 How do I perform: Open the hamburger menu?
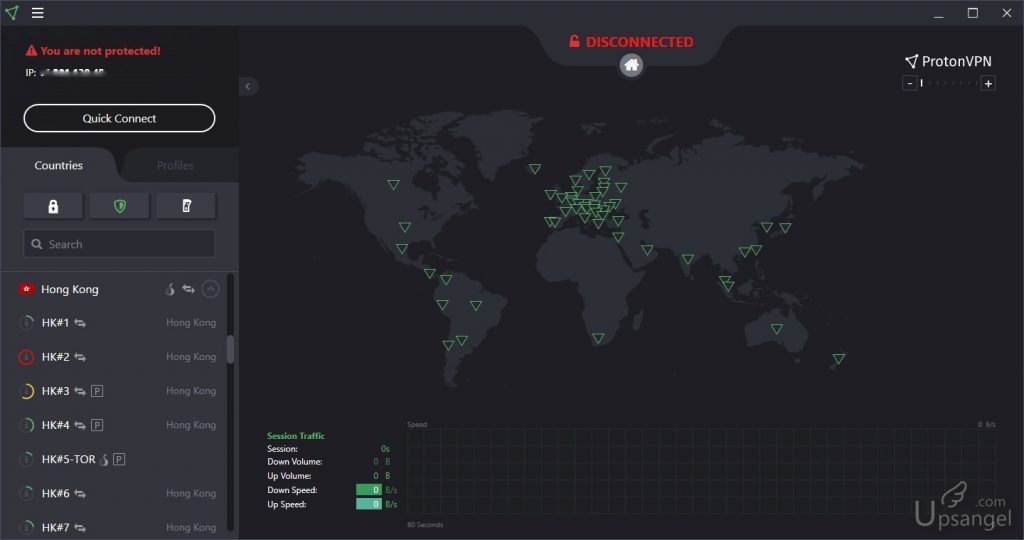(x=38, y=13)
